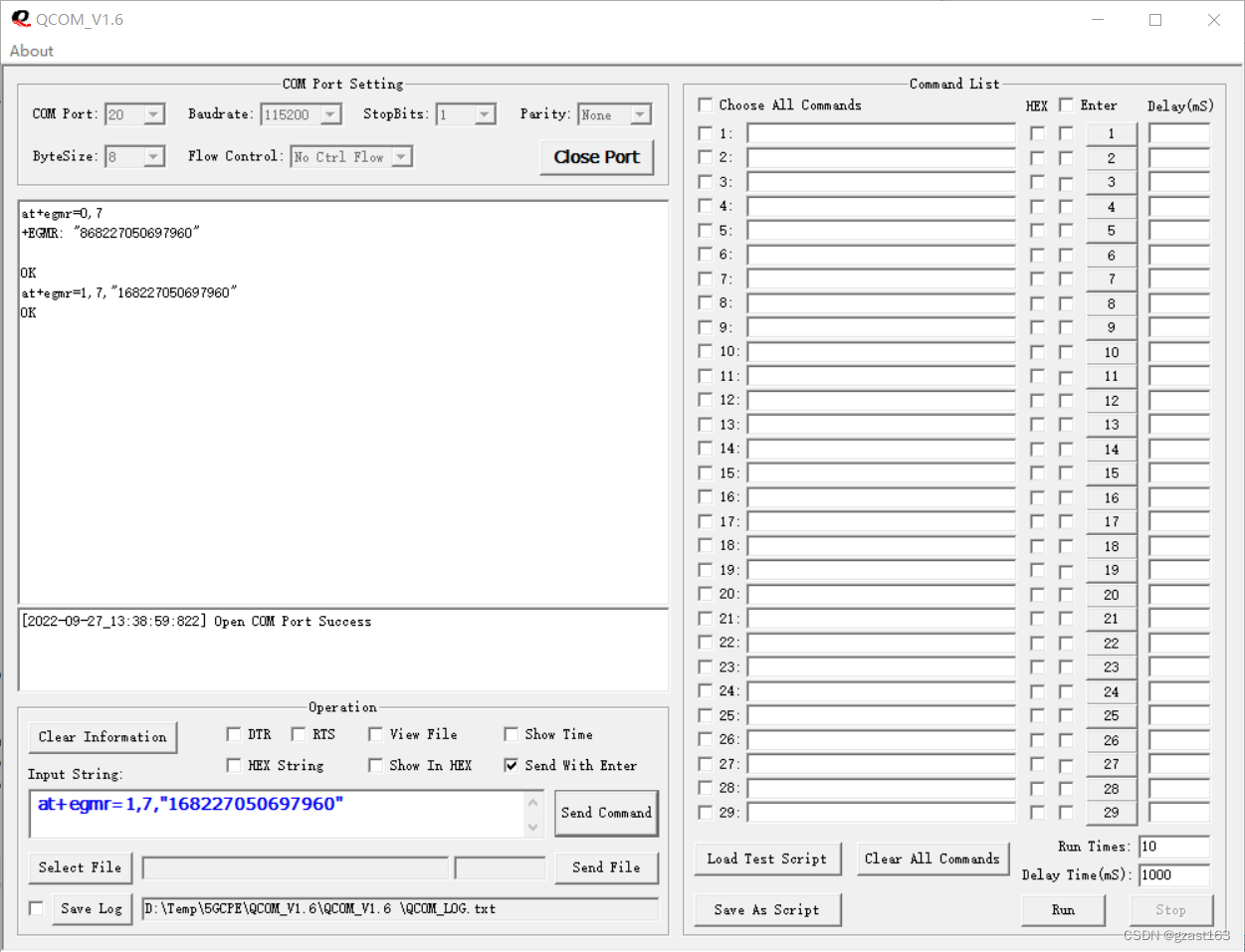Image resolution: width=1245 pixels, height=952 pixels.
Task: Toggle the Save Log checkbox
Action: click(x=37, y=908)
